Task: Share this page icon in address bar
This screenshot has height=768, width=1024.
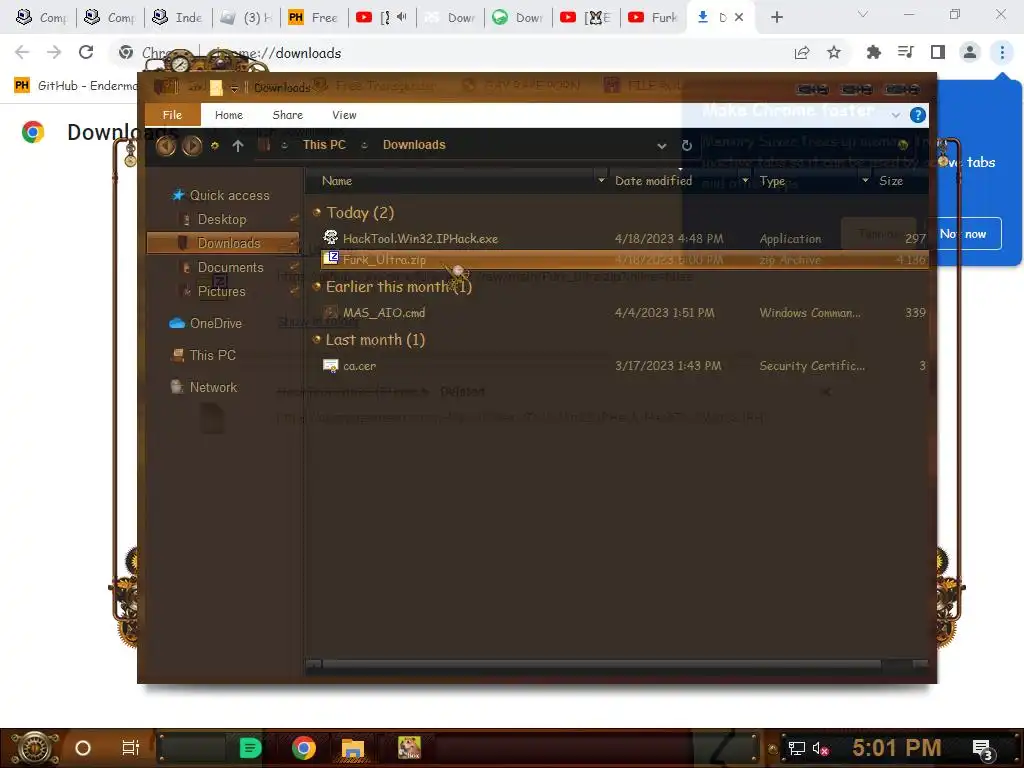Action: (802, 52)
